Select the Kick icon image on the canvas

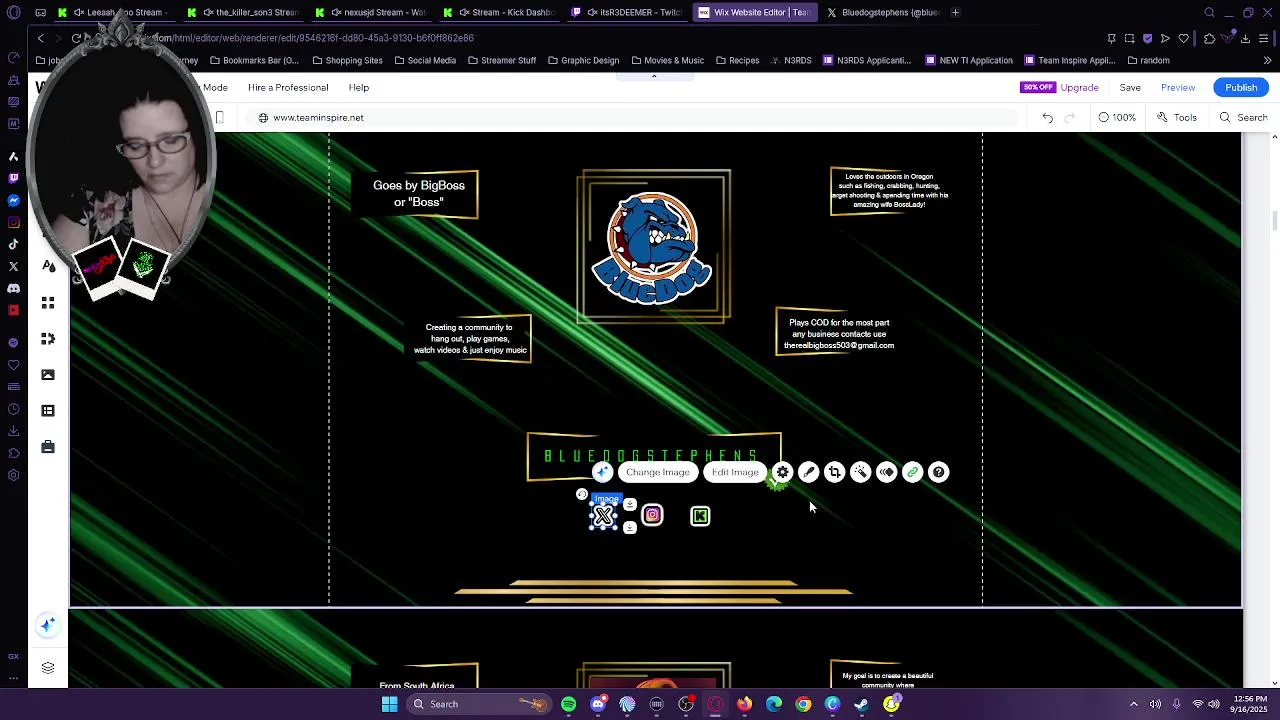pyautogui.click(x=700, y=516)
